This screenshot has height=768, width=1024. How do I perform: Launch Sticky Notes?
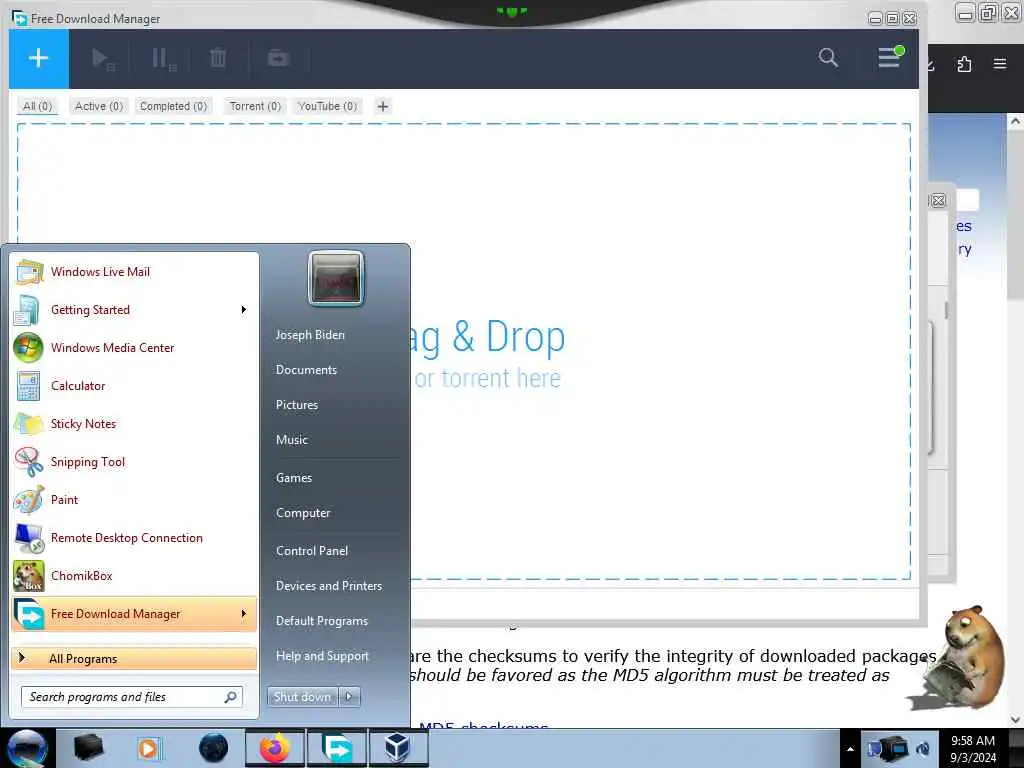[x=134, y=424]
